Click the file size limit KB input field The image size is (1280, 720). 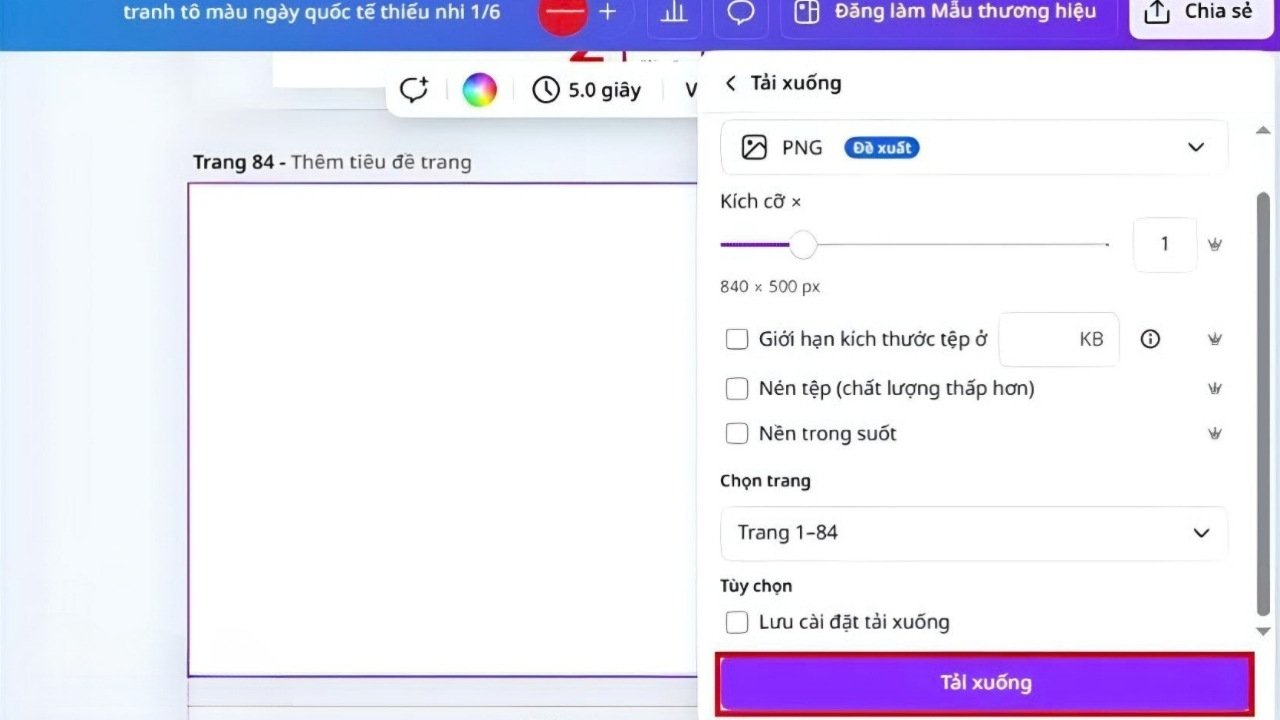(1058, 339)
